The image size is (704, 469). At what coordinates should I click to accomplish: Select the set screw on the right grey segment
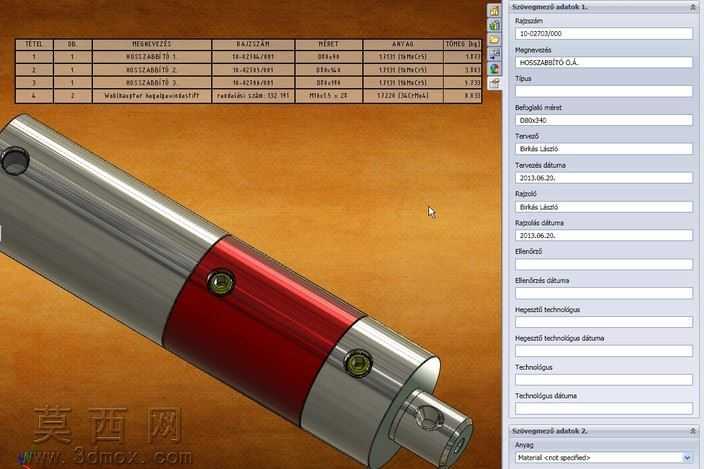pyautogui.click(x=358, y=363)
